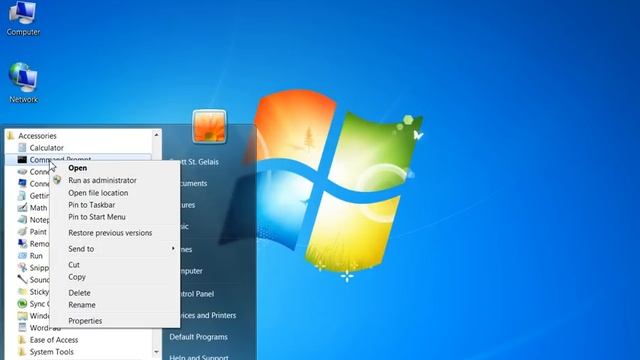Click the user account flower picture
This screenshot has height=360, width=640.
(x=209, y=127)
